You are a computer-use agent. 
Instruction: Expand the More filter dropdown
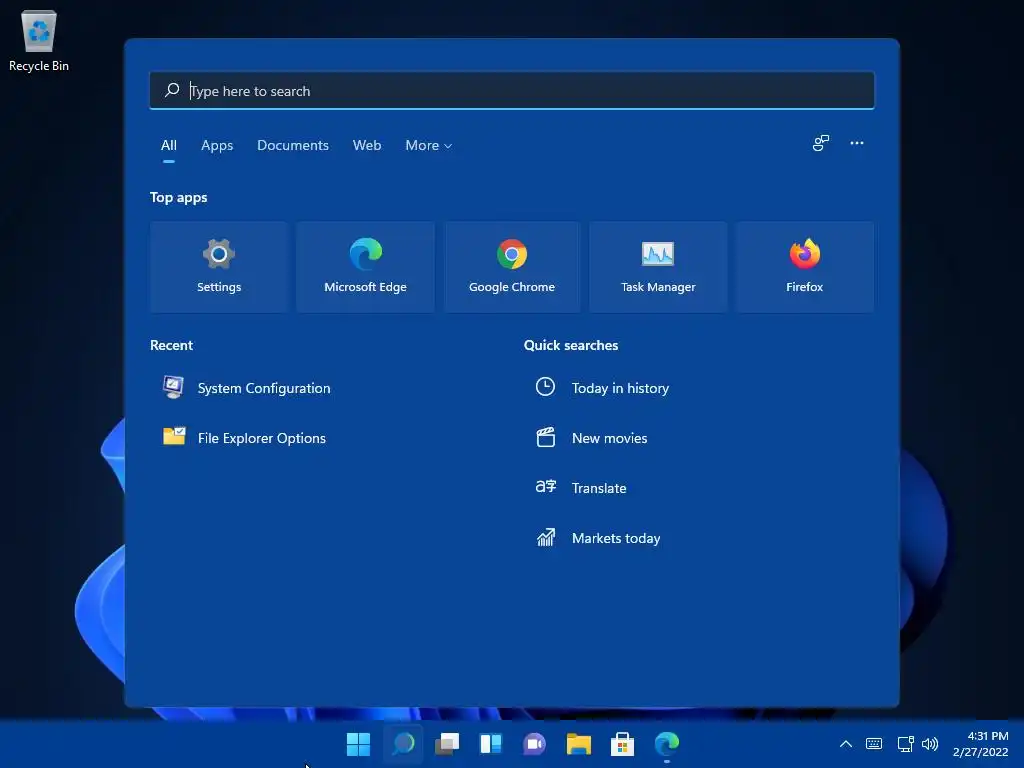[428, 145]
